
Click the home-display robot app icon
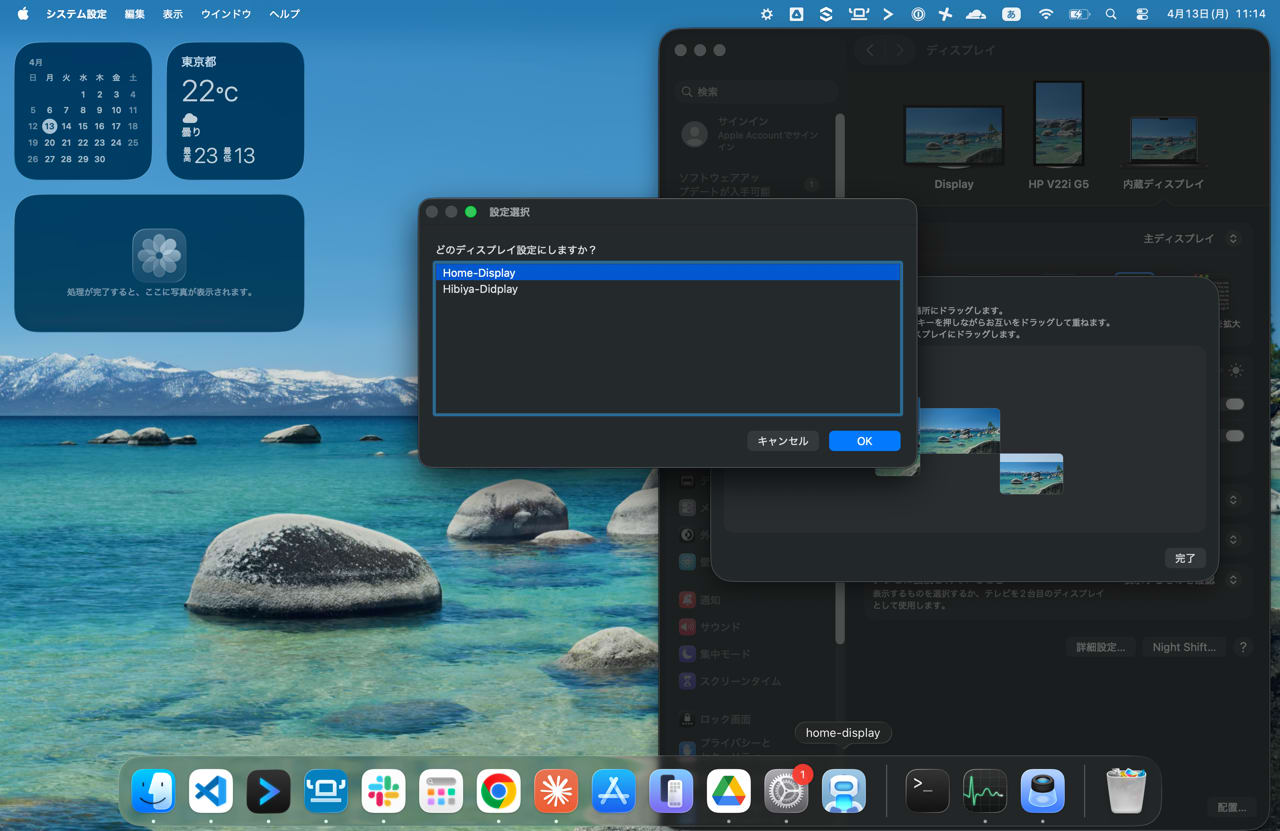click(843, 792)
